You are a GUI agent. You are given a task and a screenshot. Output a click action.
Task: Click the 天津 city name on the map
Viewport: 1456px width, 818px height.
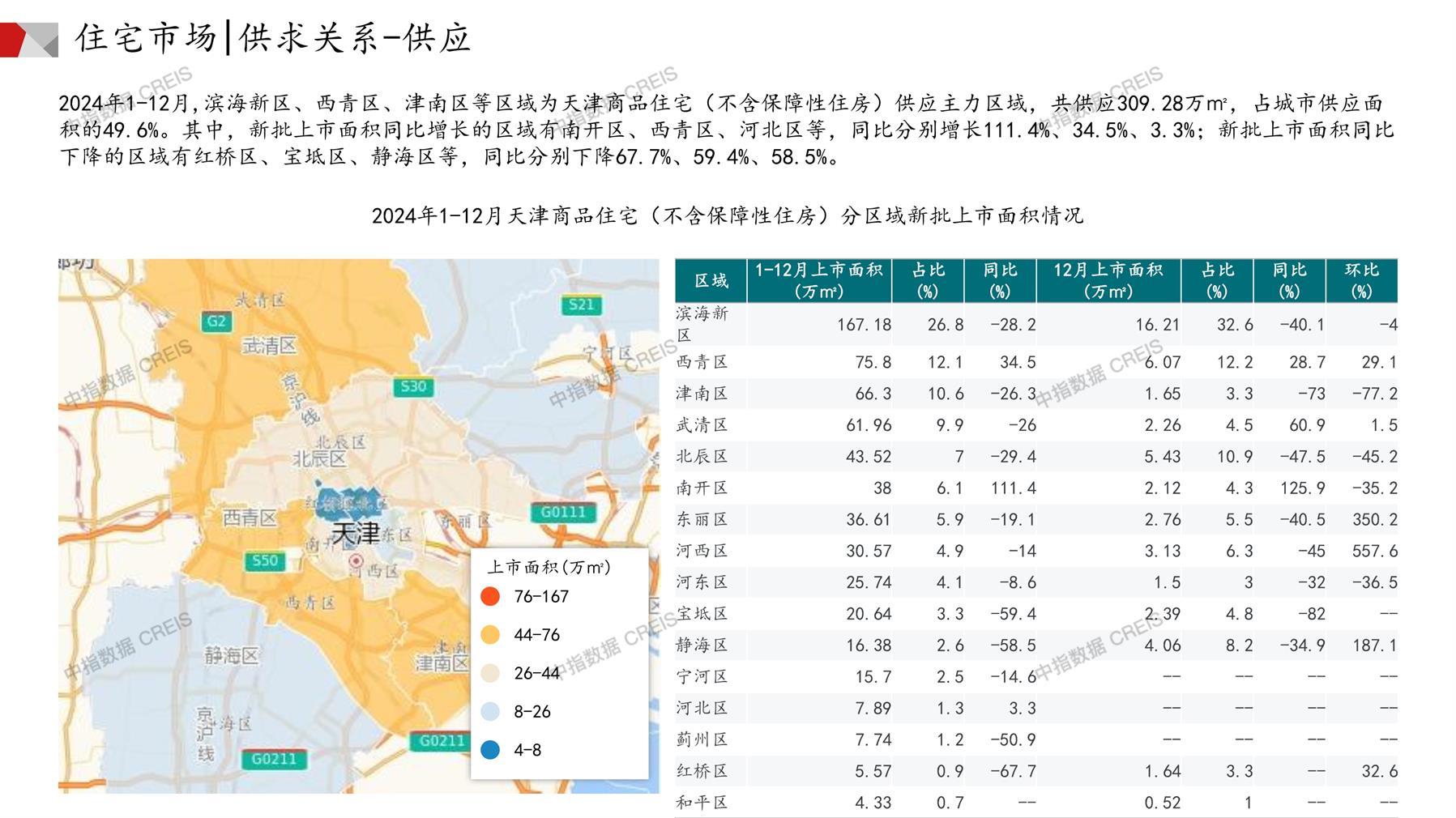pos(356,533)
